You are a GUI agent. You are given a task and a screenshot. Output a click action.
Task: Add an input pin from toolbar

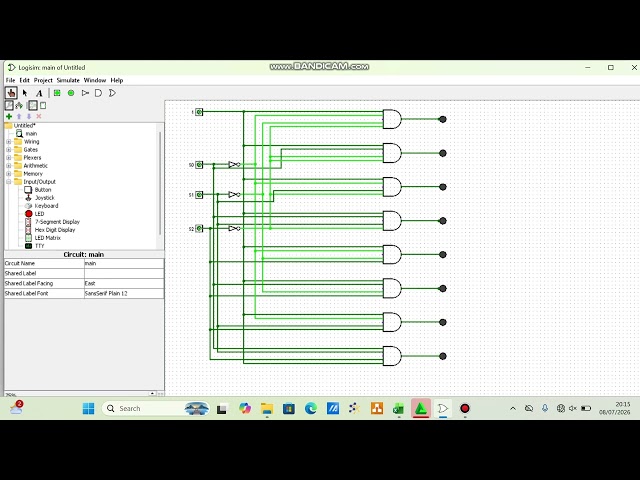click(x=57, y=93)
